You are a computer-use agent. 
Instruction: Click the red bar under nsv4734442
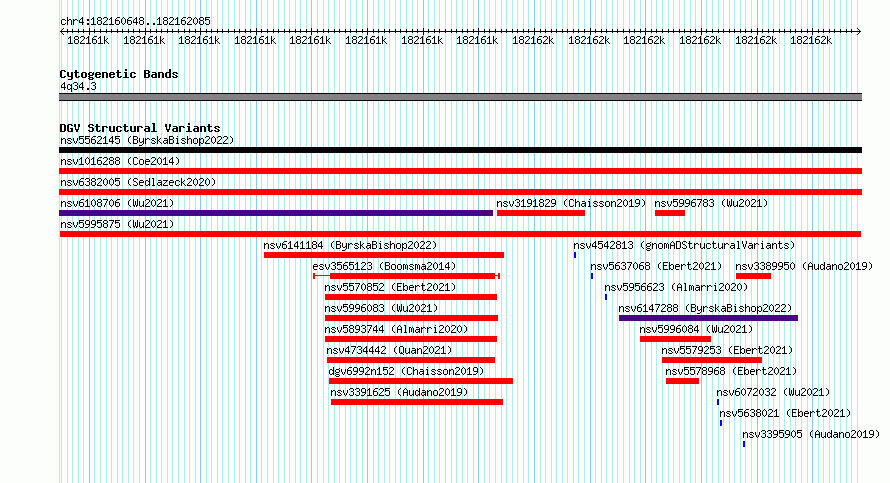(411, 360)
